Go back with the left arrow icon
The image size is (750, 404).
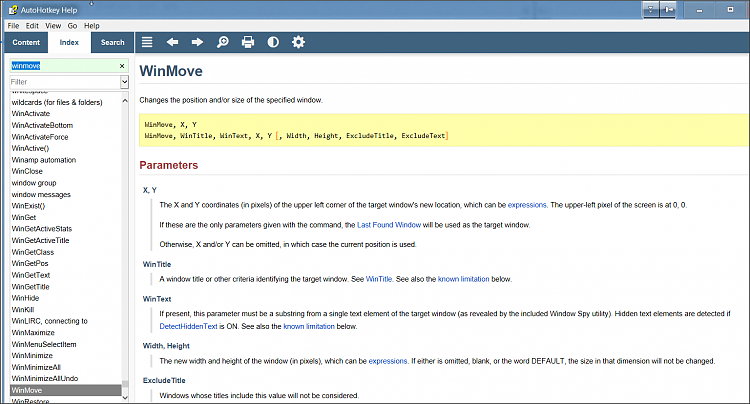[x=172, y=43]
